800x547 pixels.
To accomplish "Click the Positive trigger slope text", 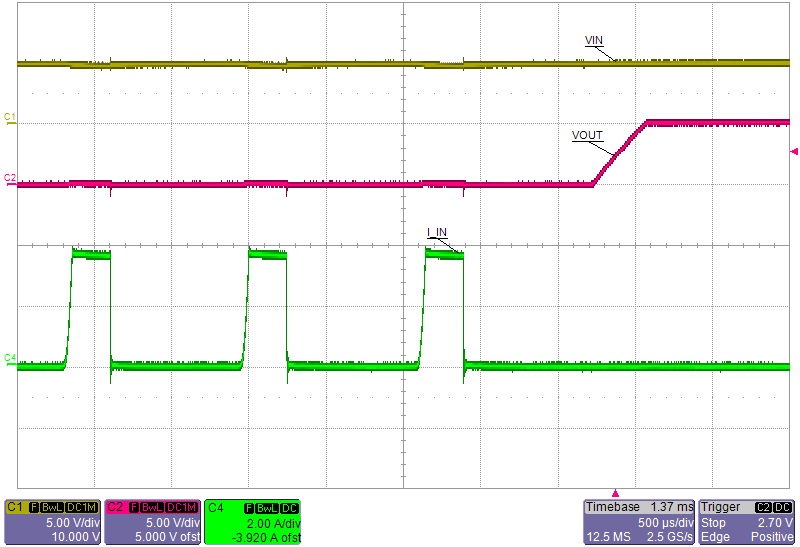I will click(x=772, y=537).
